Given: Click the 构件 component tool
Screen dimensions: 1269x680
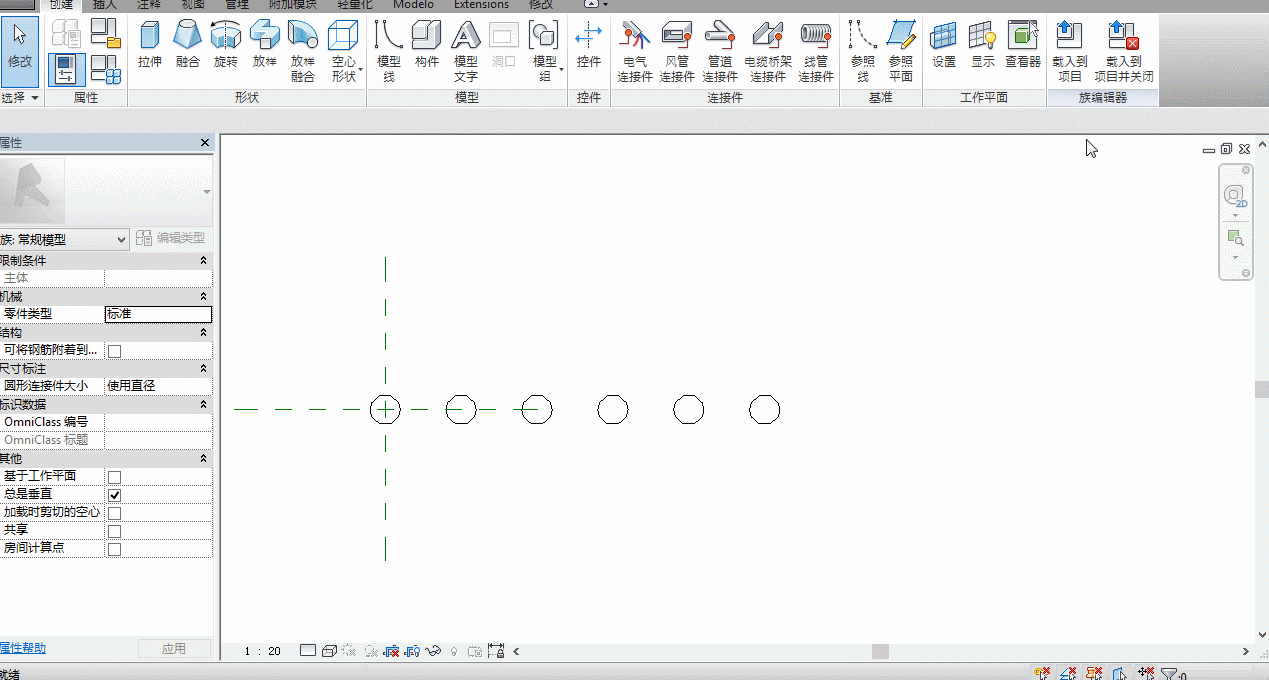Looking at the screenshot, I should pyautogui.click(x=427, y=45).
